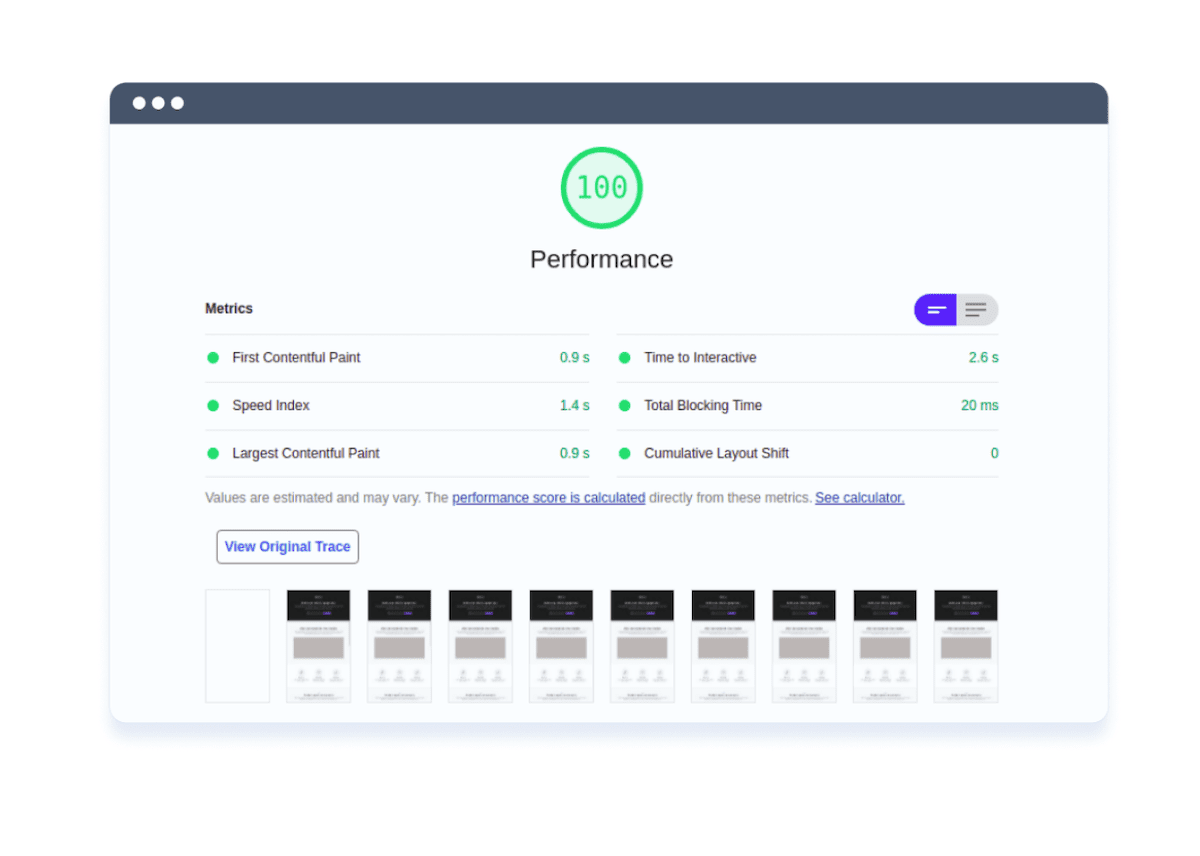Viewport: 1200px width, 856px height.
Task: Click the green dot beside First Contentful Paint
Action: coord(213,357)
